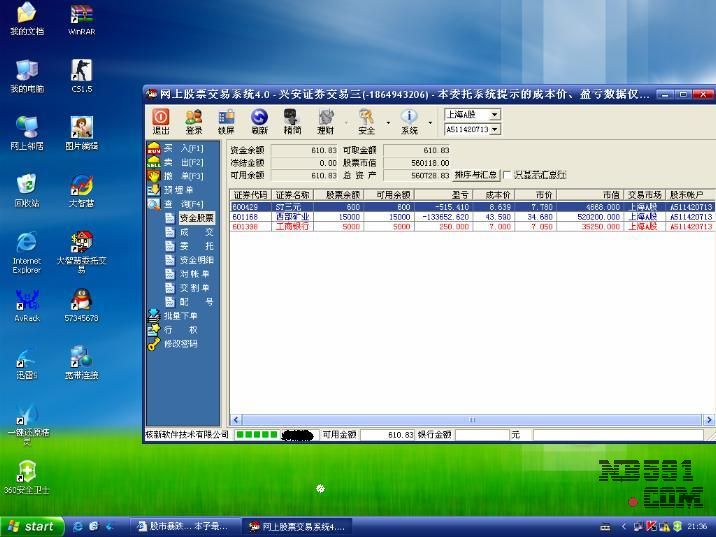The width and height of the screenshot is (716, 537).
Task: Click the 锁屏 (Lock screen) toolbar icon
Action: [226, 121]
